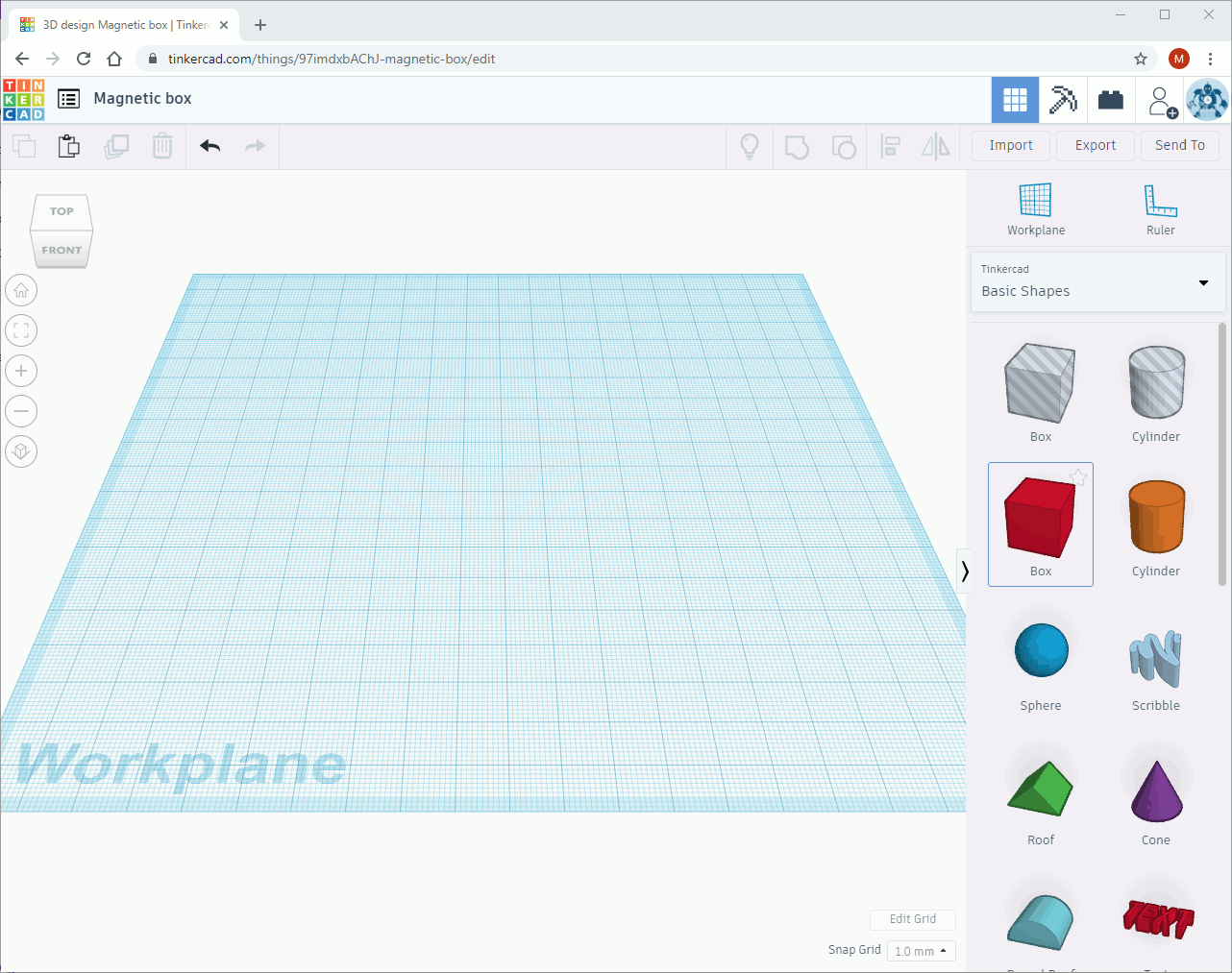Viewport: 1232px width, 973px height.
Task: Click the address bar URL
Action: point(332,60)
